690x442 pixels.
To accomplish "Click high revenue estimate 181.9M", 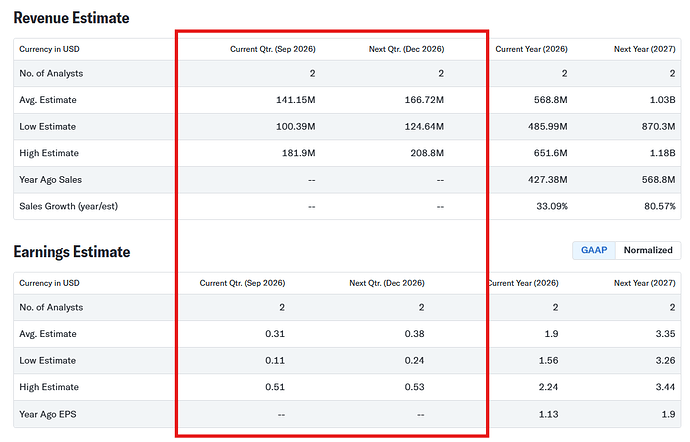I will [x=298, y=153].
